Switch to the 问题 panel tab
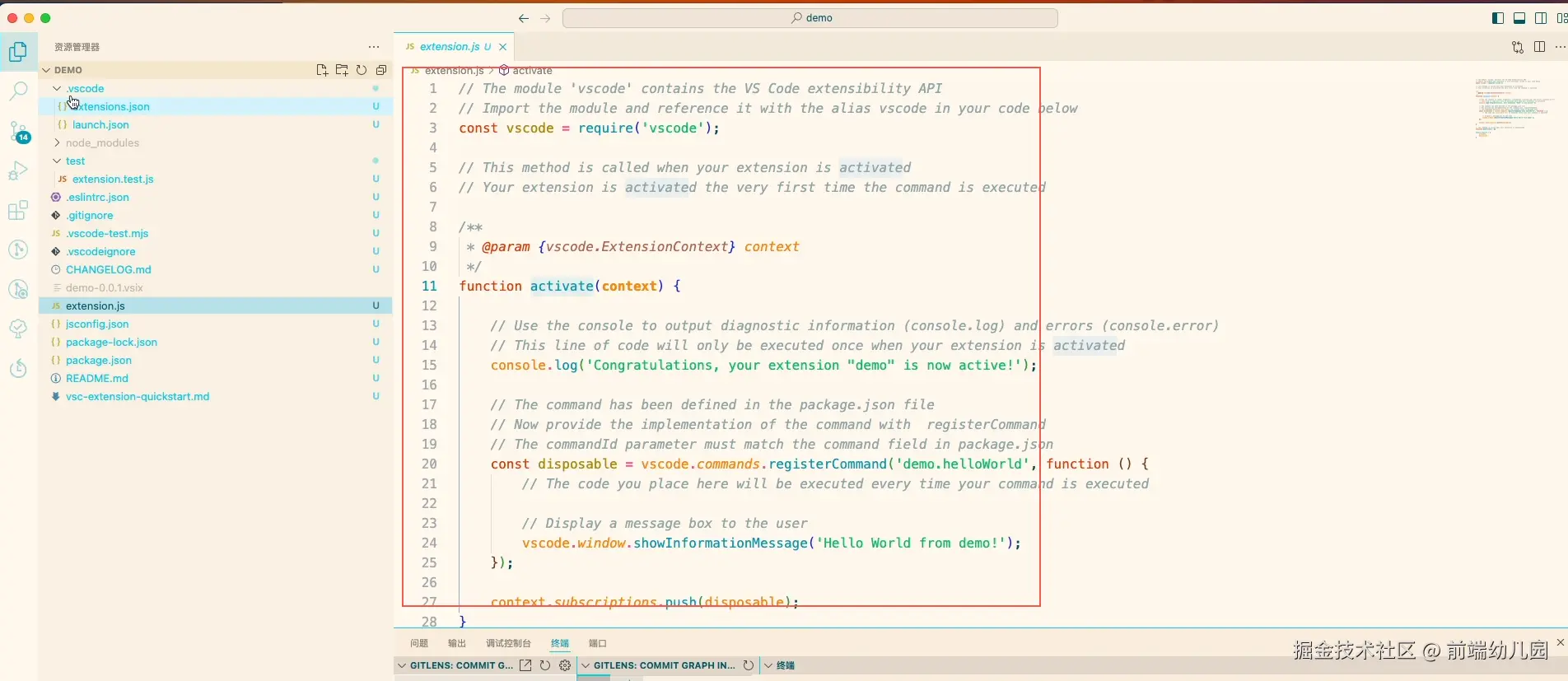1568x681 pixels. [x=419, y=643]
